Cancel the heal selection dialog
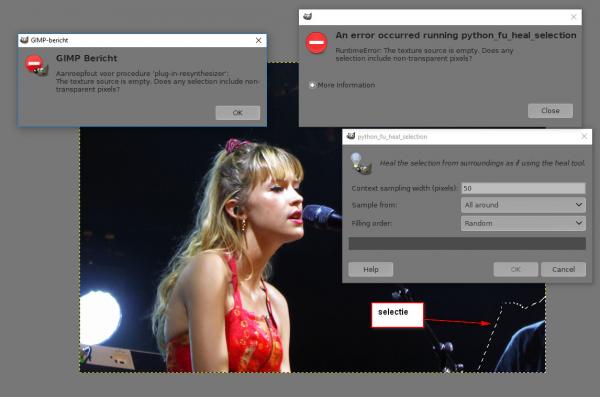Viewport: 600px width, 397px height. (x=563, y=269)
